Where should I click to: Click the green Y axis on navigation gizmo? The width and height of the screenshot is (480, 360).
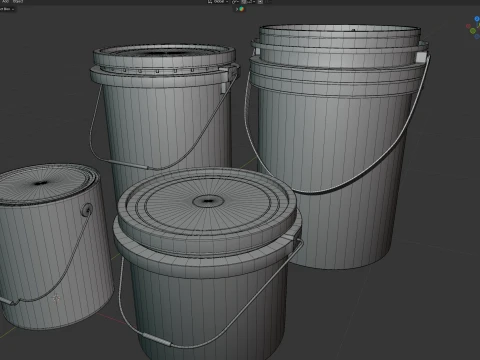point(473,31)
